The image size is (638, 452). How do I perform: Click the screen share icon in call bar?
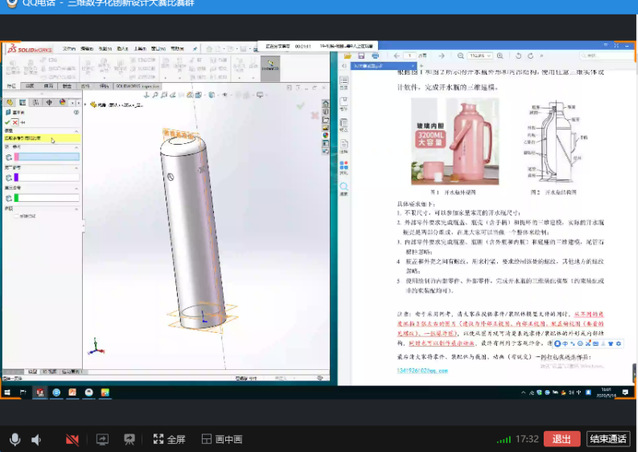(x=101, y=439)
